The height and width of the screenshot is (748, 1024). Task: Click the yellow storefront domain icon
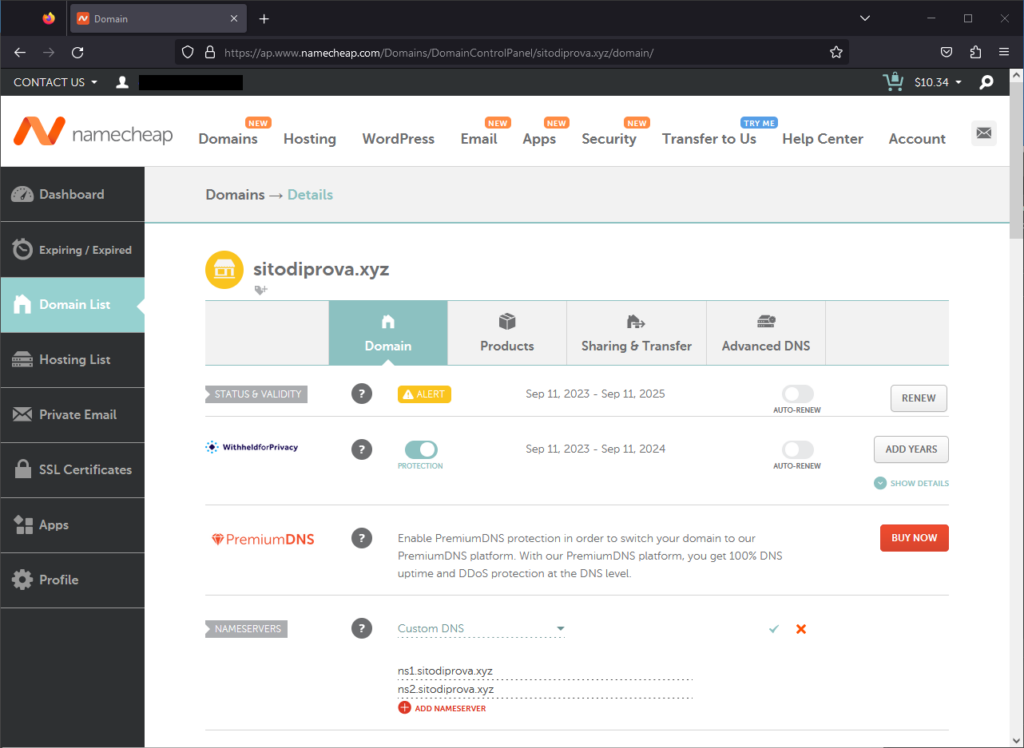tap(224, 269)
